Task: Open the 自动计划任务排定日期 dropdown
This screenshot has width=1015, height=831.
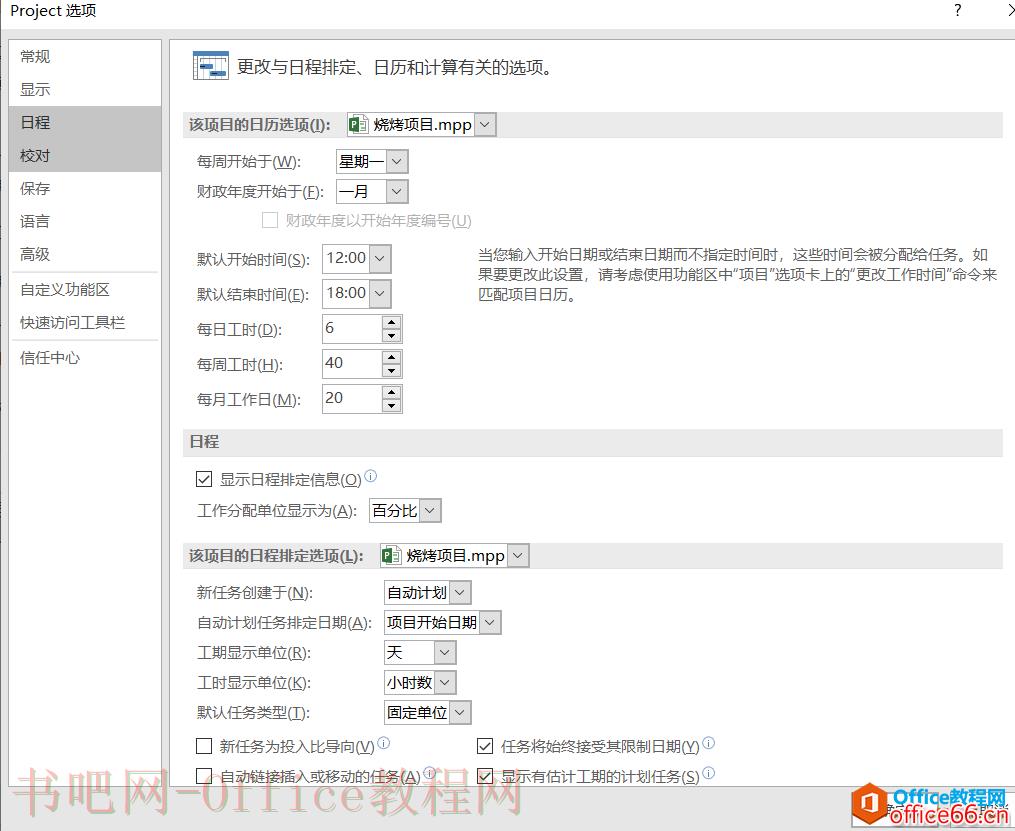Action: point(489,623)
